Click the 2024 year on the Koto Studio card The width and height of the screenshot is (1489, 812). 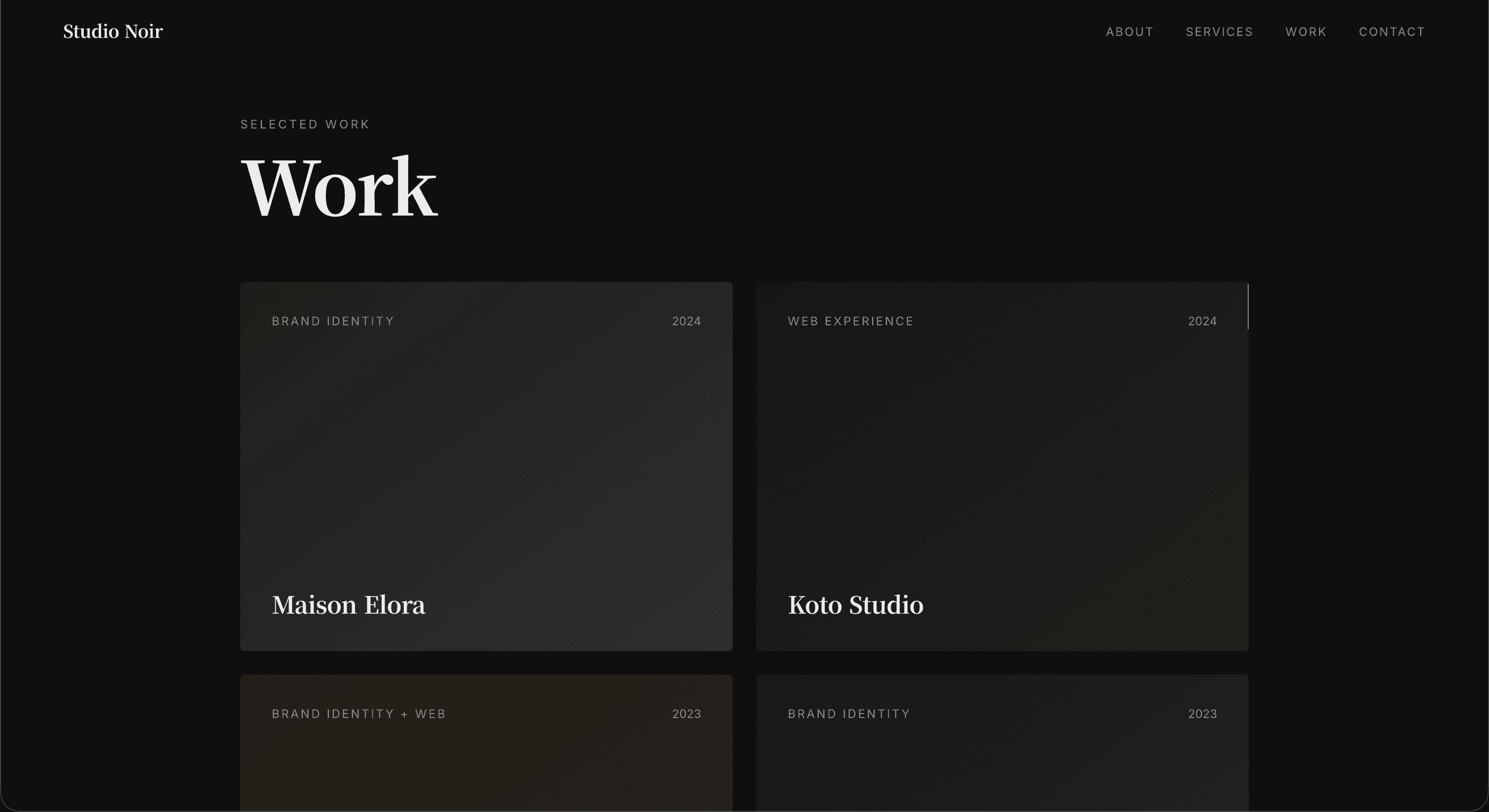pyautogui.click(x=1202, y=321)
